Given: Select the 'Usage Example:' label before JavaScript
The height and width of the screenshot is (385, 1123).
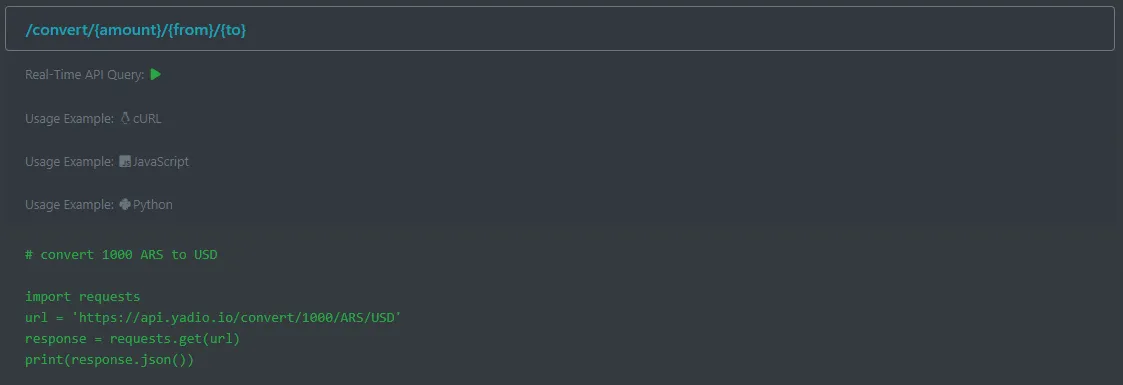Looking at the screenshot, I should [x=69, y=162].
